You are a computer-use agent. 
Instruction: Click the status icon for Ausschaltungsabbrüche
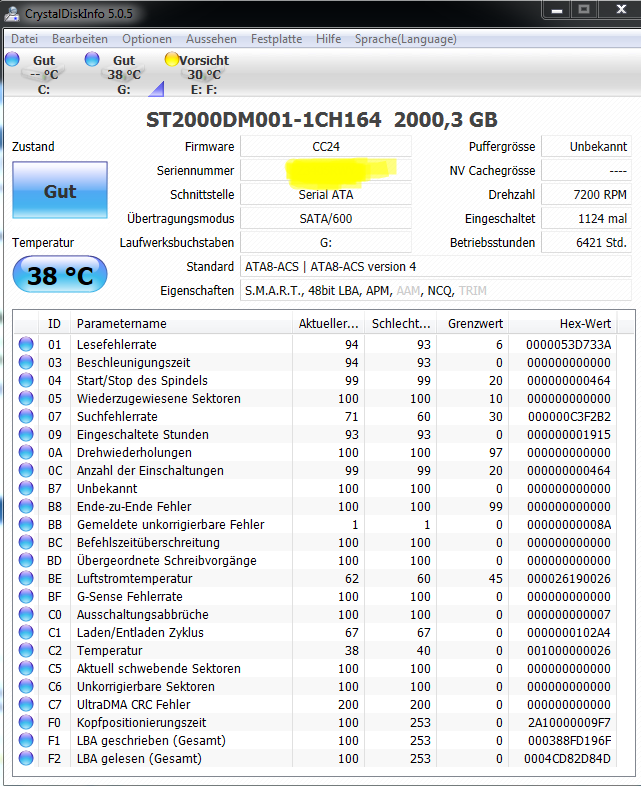pos(26,615)
